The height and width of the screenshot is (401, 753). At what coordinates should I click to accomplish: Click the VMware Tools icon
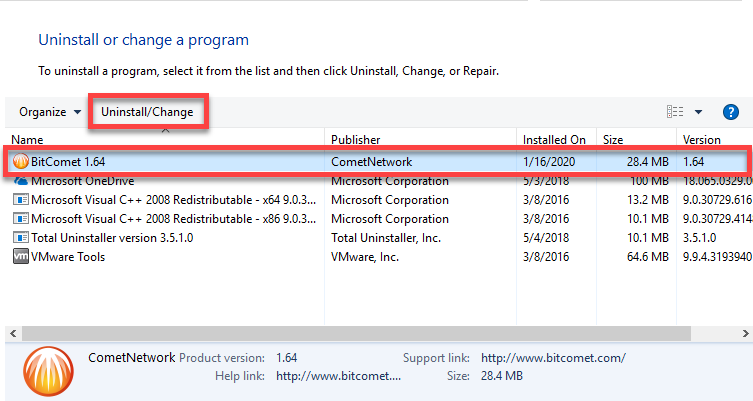21,256
